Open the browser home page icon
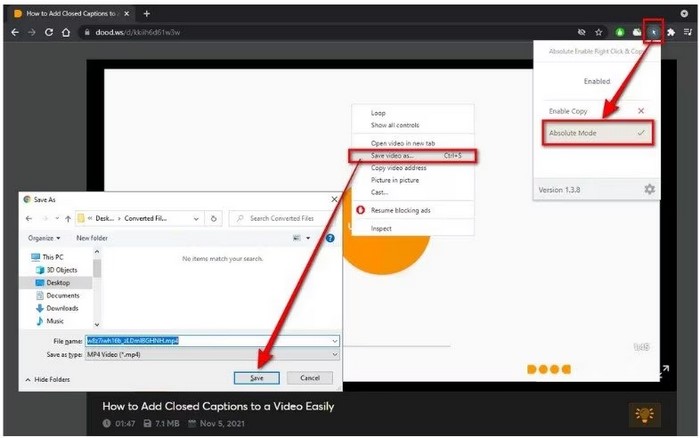This screenshot has height=438, width=700. pyautogui.click(x=66, y=32)
